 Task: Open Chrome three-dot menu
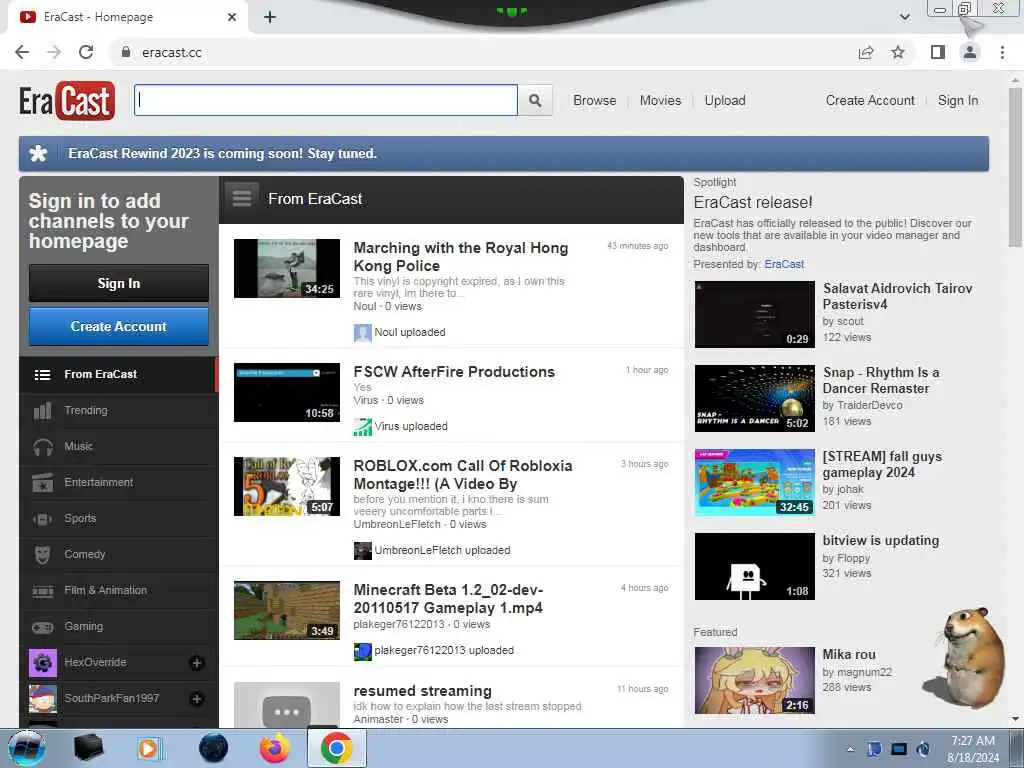1002,52
